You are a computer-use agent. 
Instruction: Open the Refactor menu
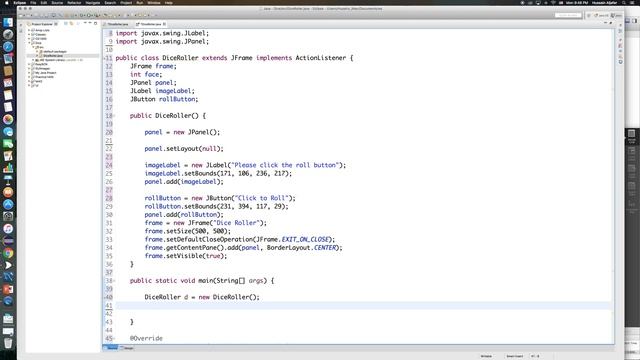[74, 3]
